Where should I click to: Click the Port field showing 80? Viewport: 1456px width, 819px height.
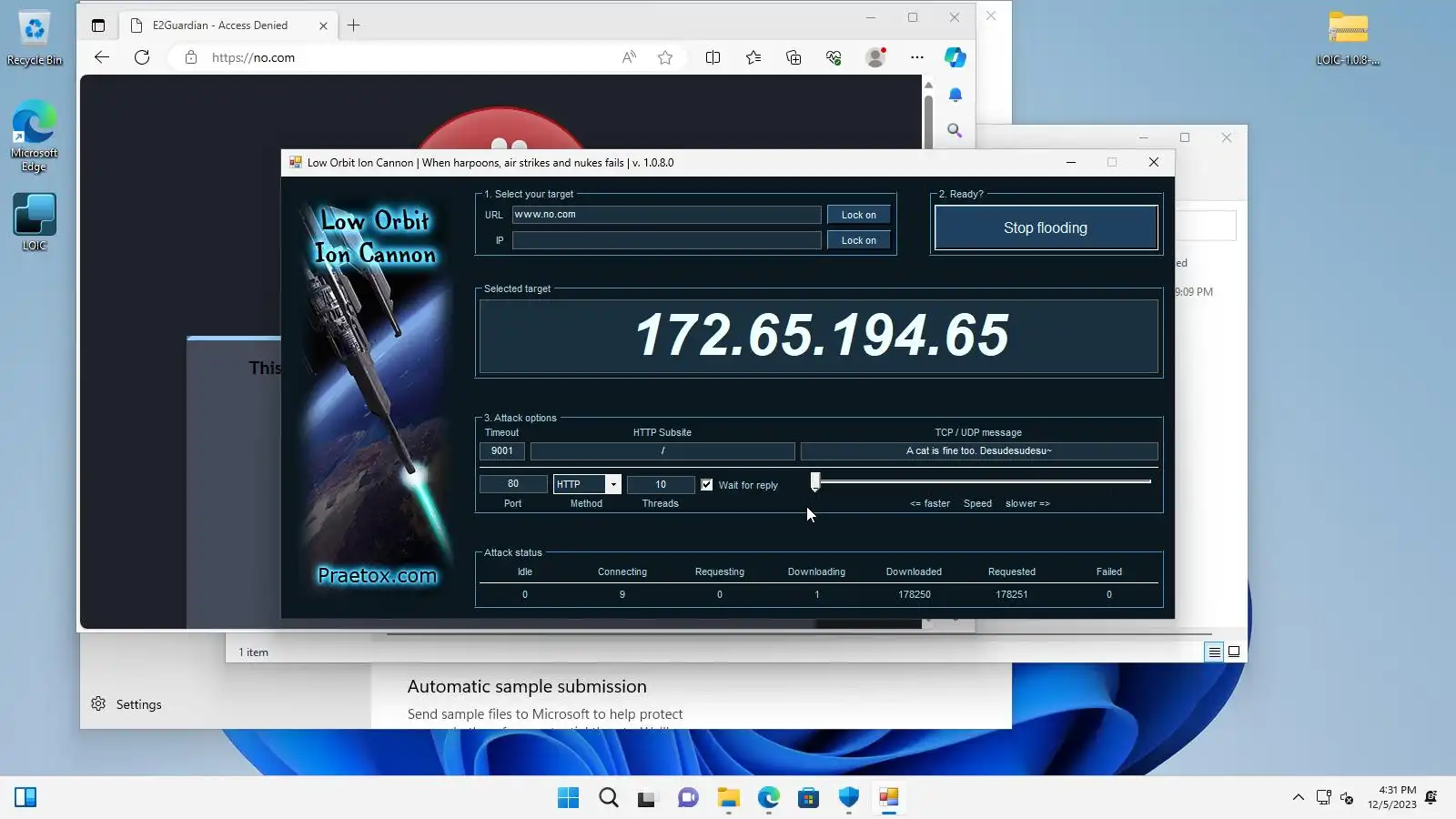(x=513, y=484)
